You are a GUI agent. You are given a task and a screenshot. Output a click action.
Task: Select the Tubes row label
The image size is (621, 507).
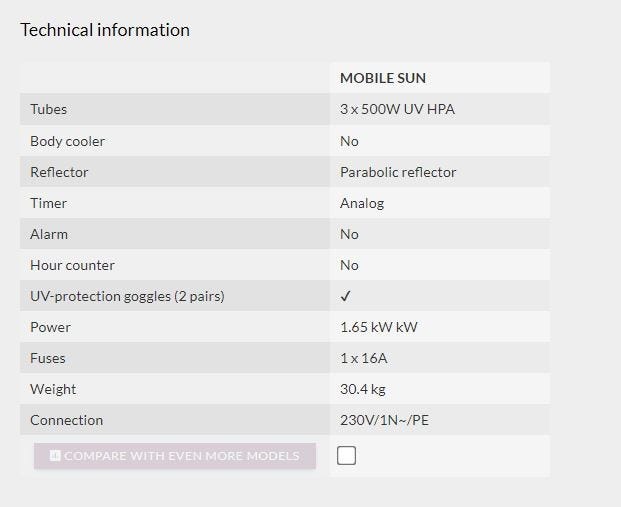tap(49, 109)
